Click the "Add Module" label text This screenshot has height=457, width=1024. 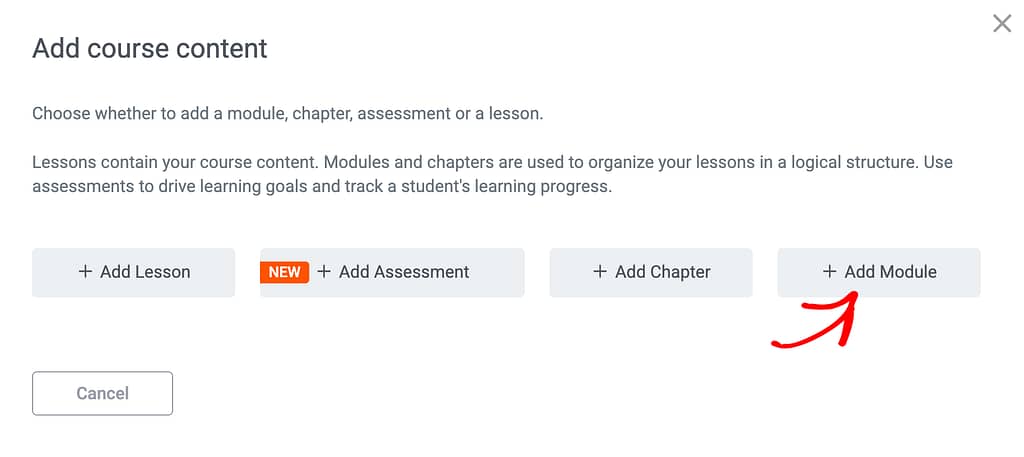pyautogui.click(x=890, y=272)
